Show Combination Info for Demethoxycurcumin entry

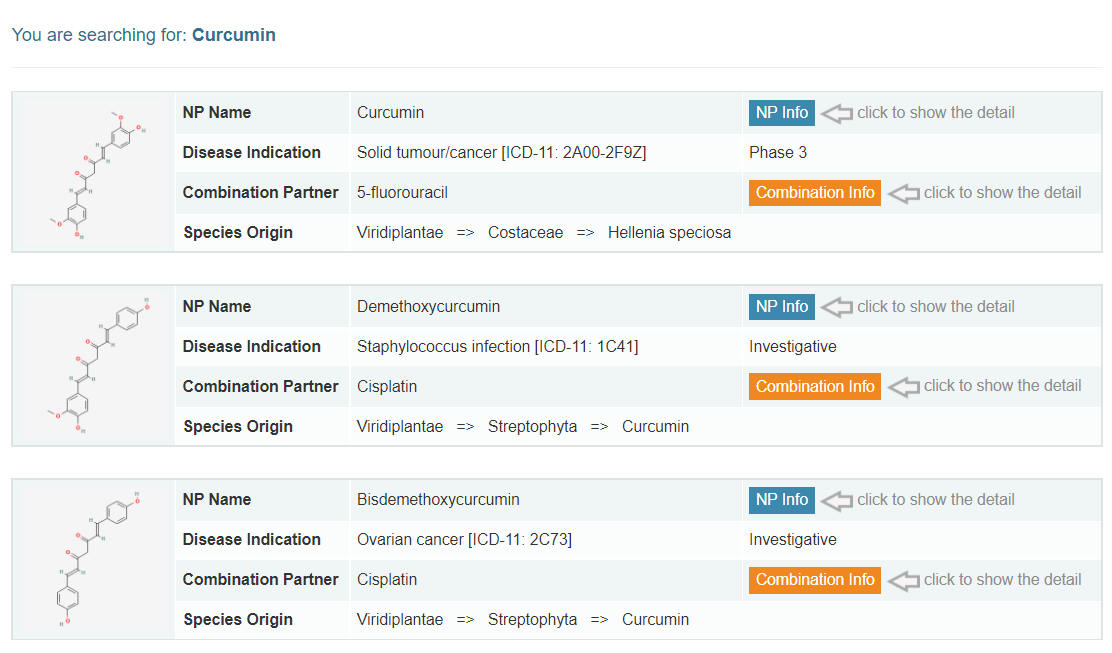(x=814, y=387)
